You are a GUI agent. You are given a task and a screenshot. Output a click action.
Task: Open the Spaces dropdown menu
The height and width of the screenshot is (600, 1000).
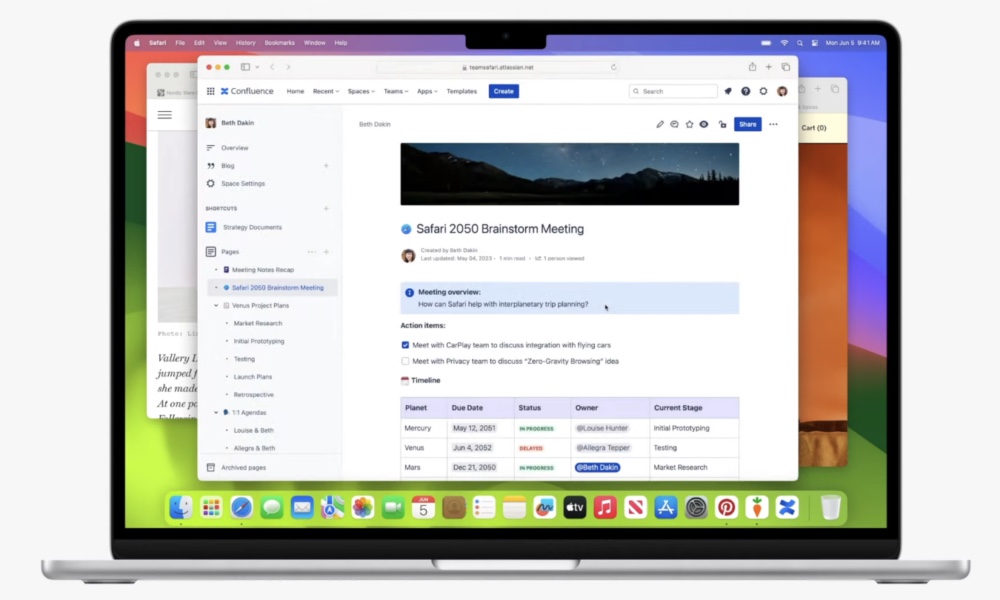point(361,91)
